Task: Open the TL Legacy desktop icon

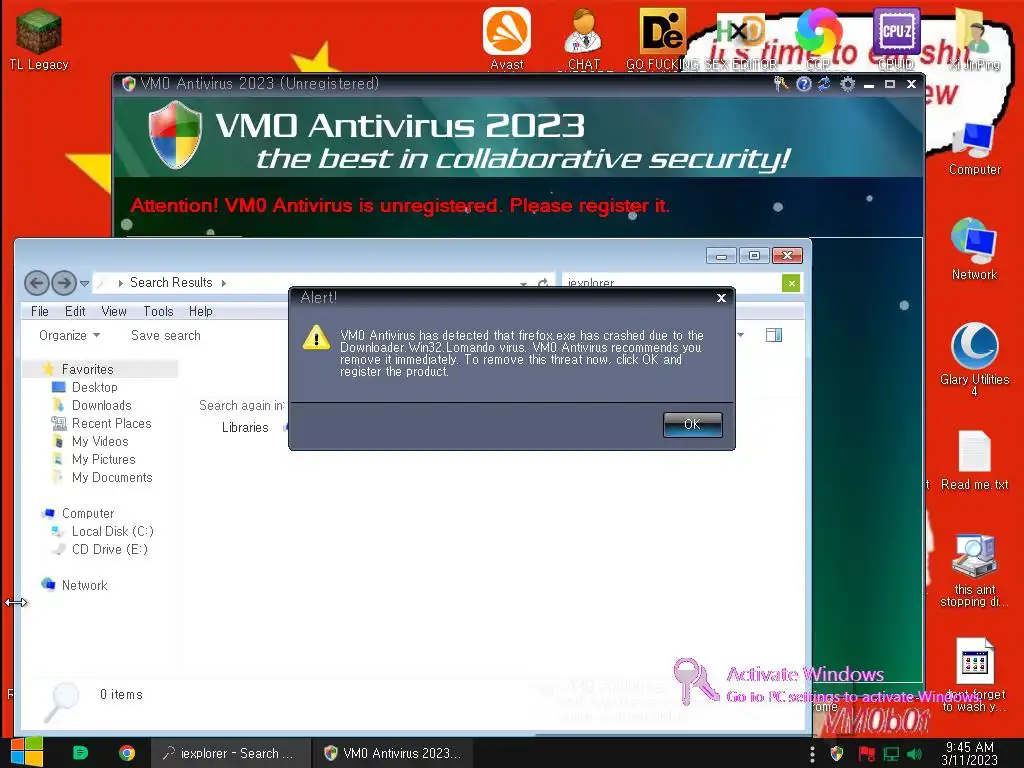Action: [x=39, y=39]
